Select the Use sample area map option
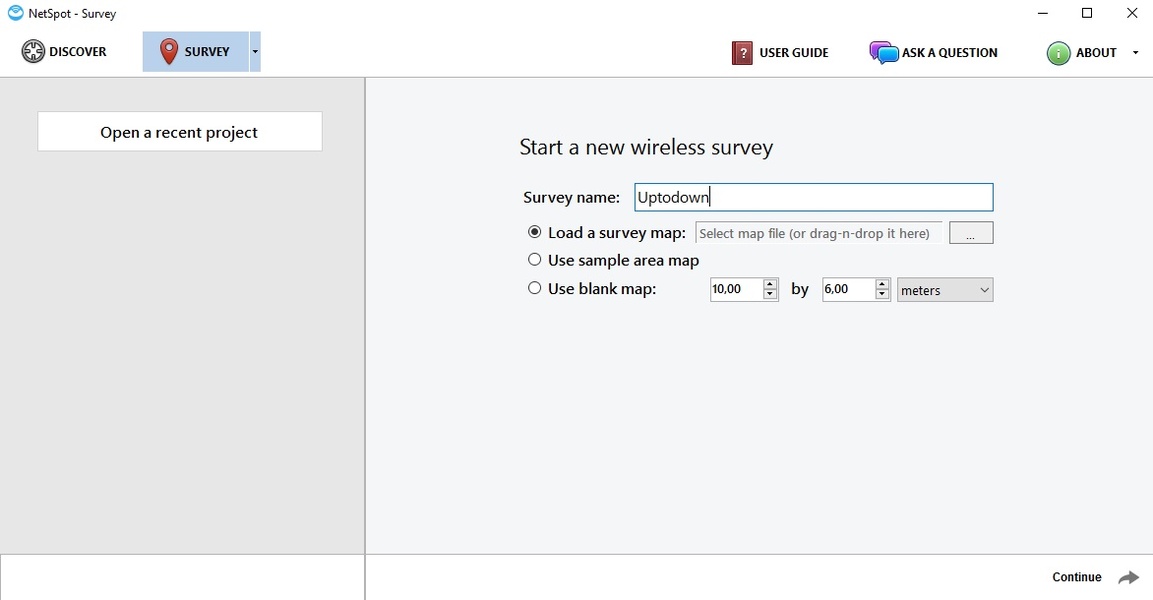This screenshot has height=600, width=1153. point(535,260)
